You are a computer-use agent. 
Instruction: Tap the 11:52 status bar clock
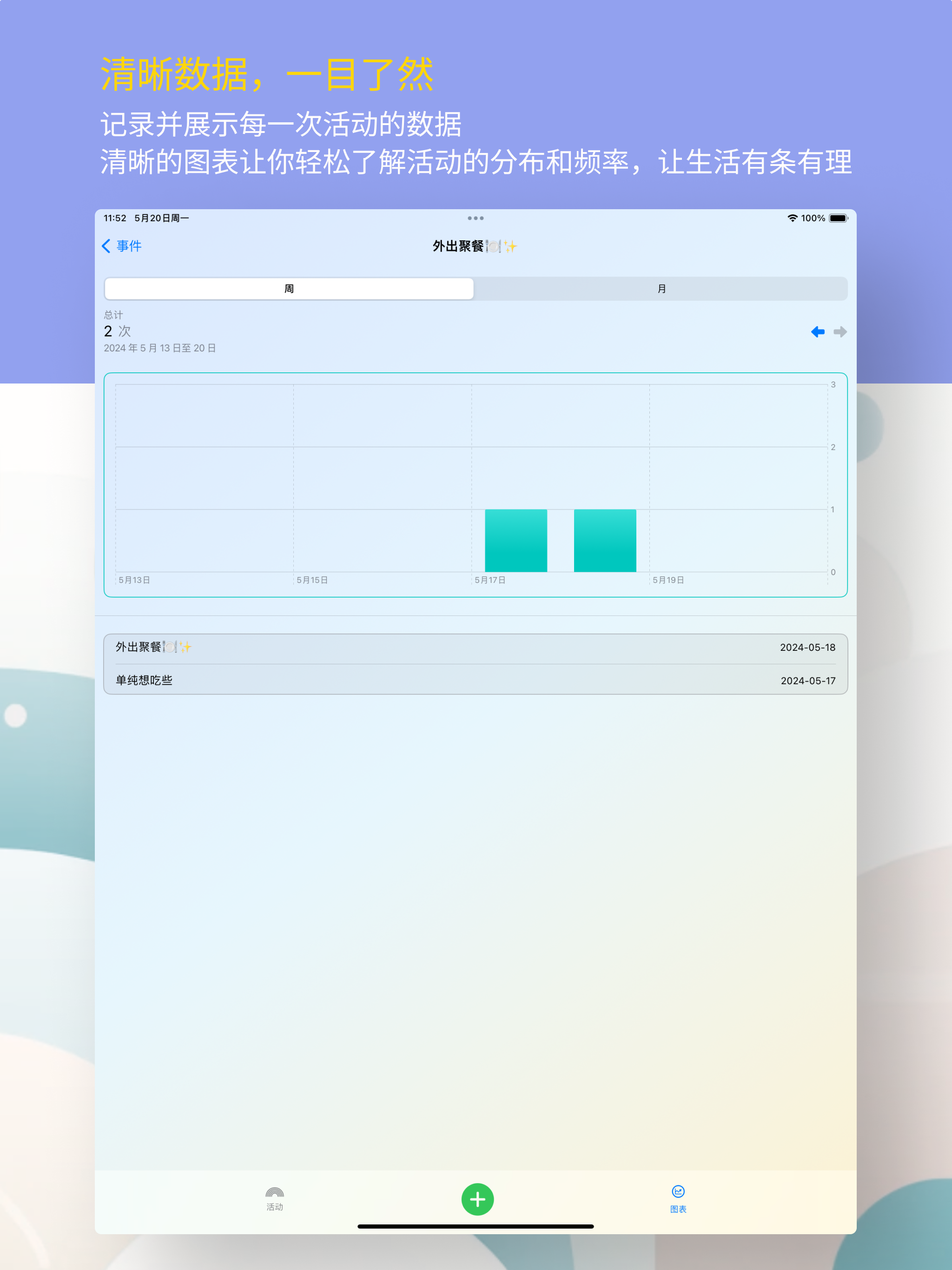point(115,218)
